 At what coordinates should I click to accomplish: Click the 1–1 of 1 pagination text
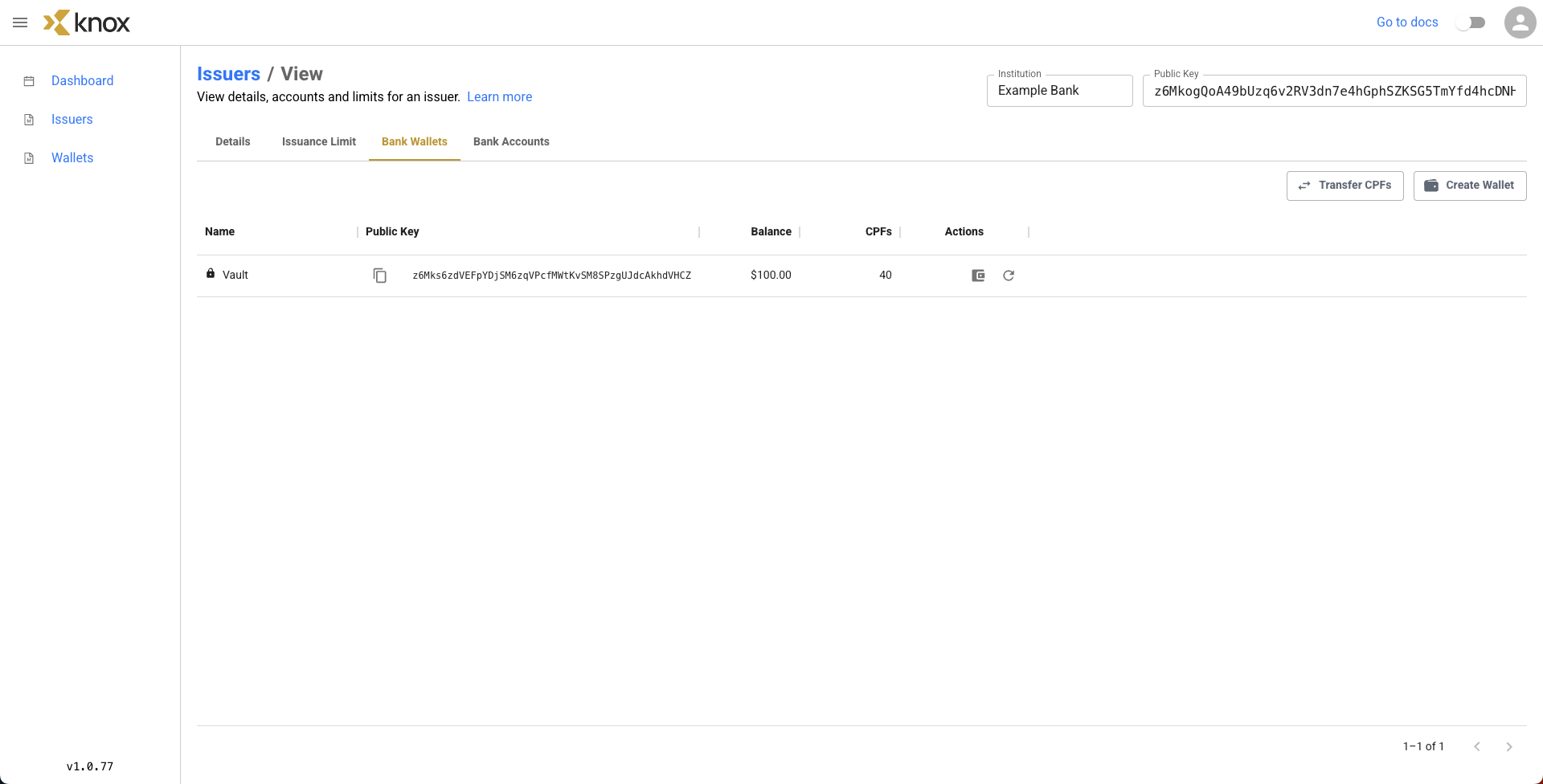(x=1423, y=746)
